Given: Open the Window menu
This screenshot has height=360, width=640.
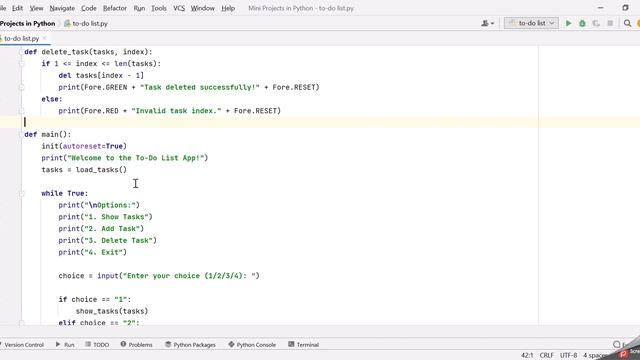Looking at the screenshot, I should pos(202,8).
